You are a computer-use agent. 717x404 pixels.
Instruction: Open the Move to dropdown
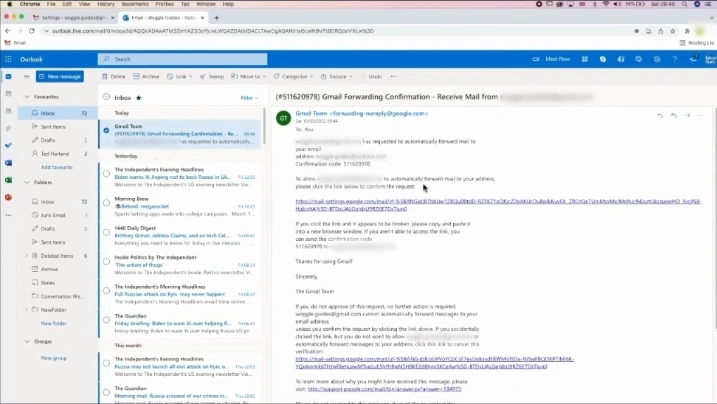point(248,76)
